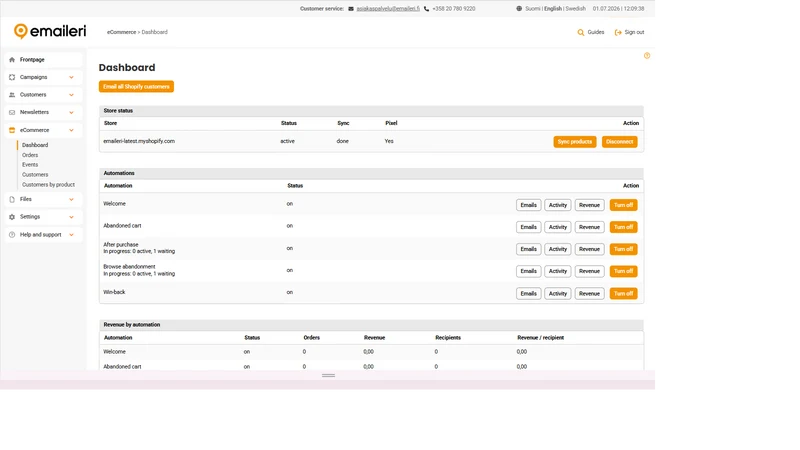Open Emails for After purchase automation
This screenshot has width=800, height=450.
528,249
